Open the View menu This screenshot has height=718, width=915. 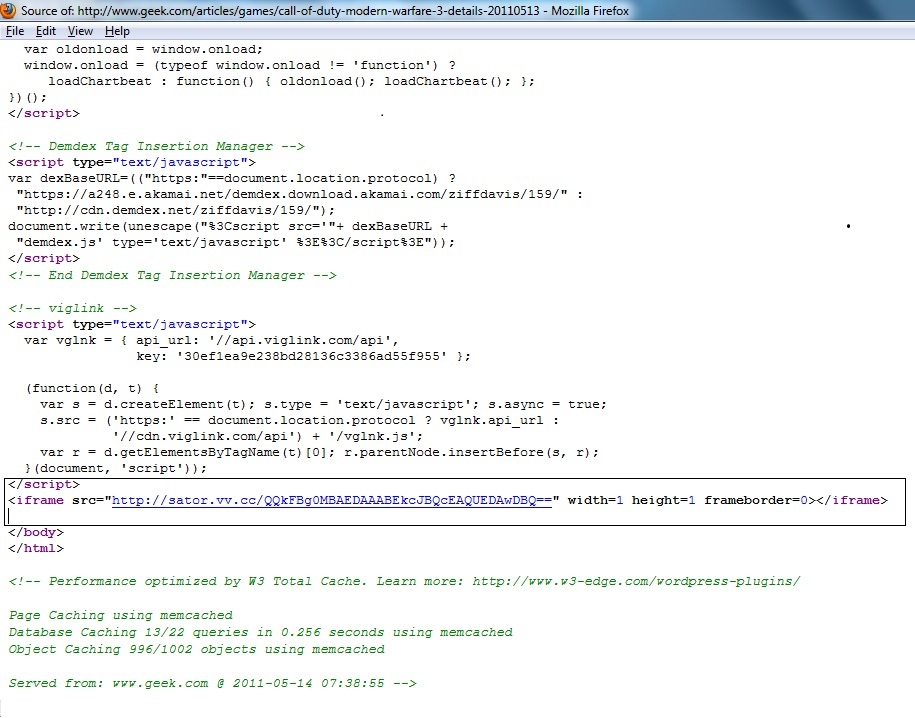click(80, 31)
